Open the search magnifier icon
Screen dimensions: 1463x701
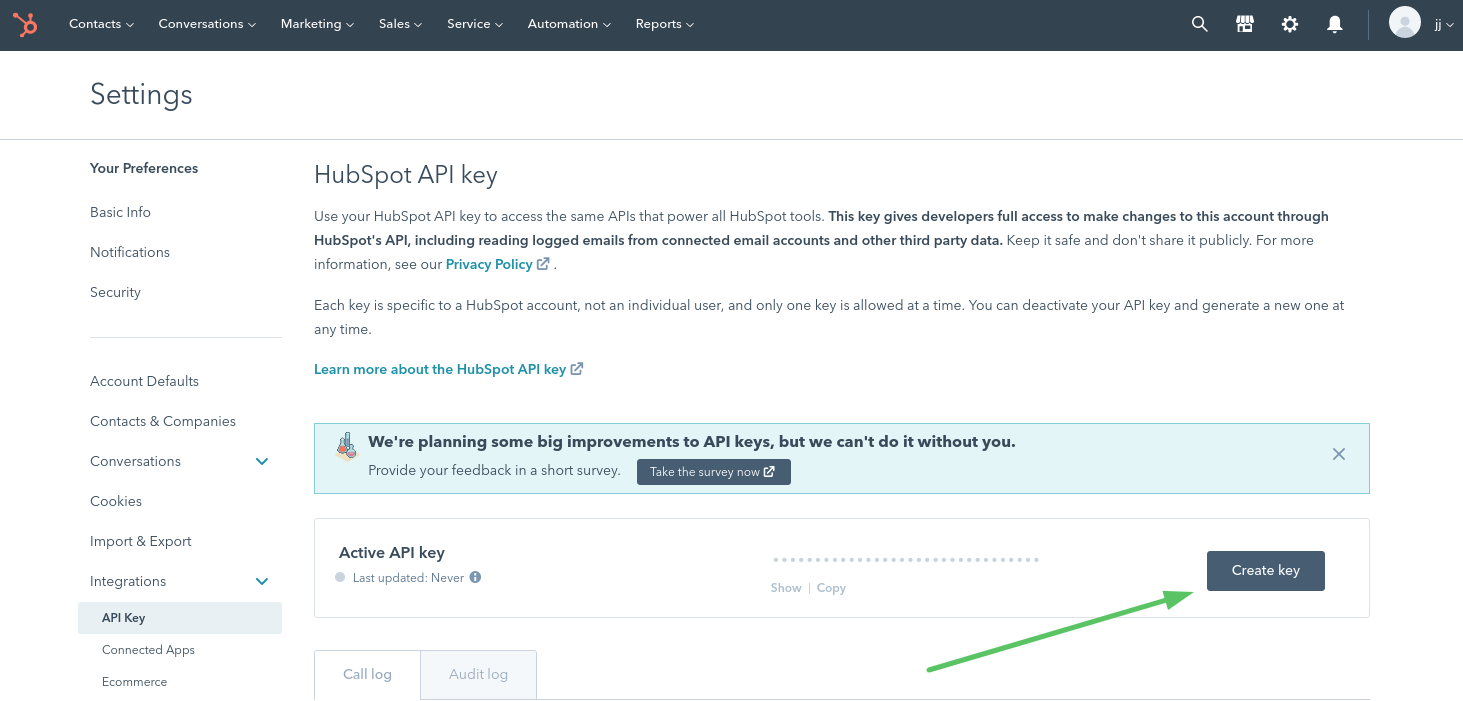(1200, 24)
